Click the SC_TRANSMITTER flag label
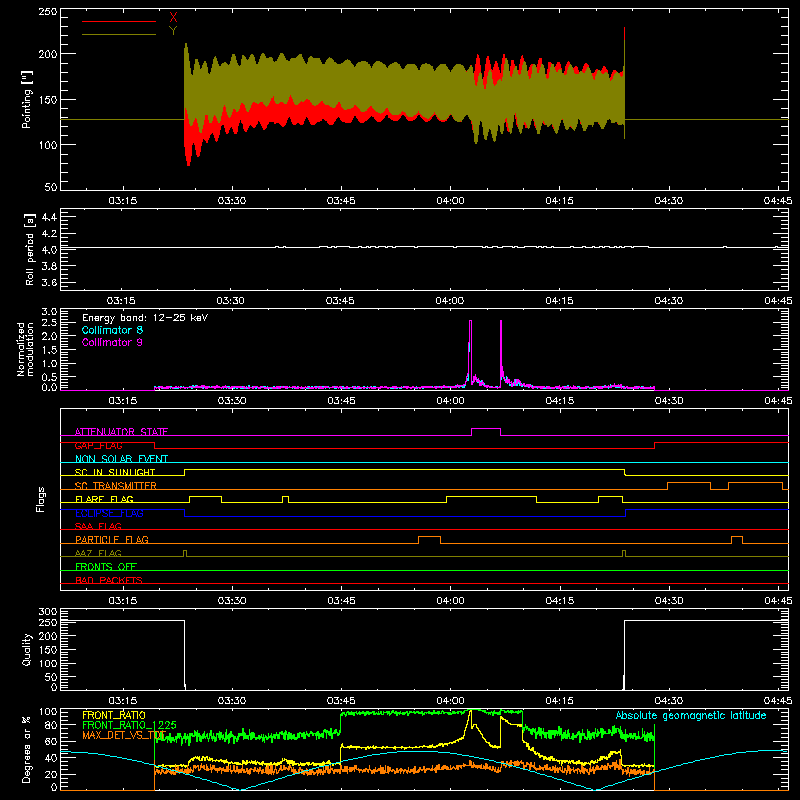This screenshot has width=800, height=800. [115, 486]
